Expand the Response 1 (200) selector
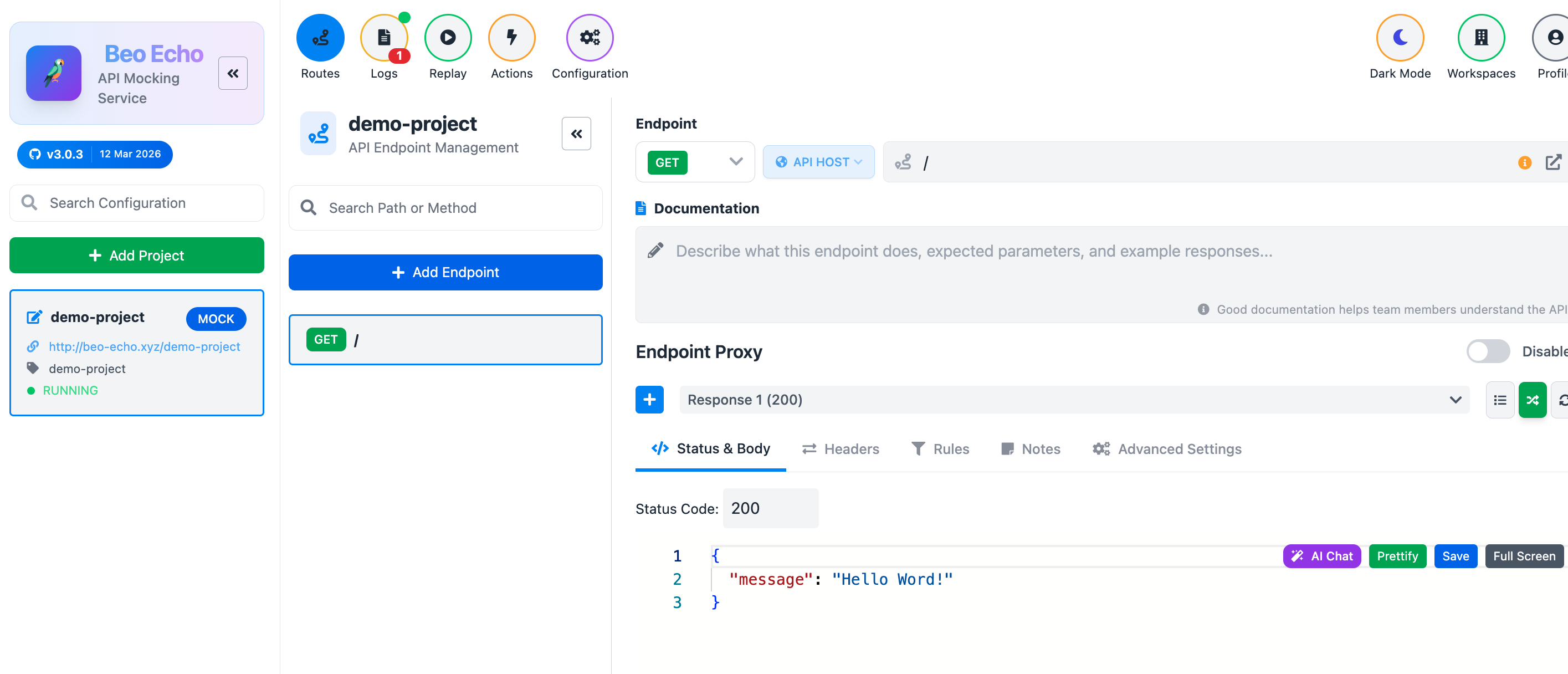This screenshot has width=1568, height=674. [1074, 400]
